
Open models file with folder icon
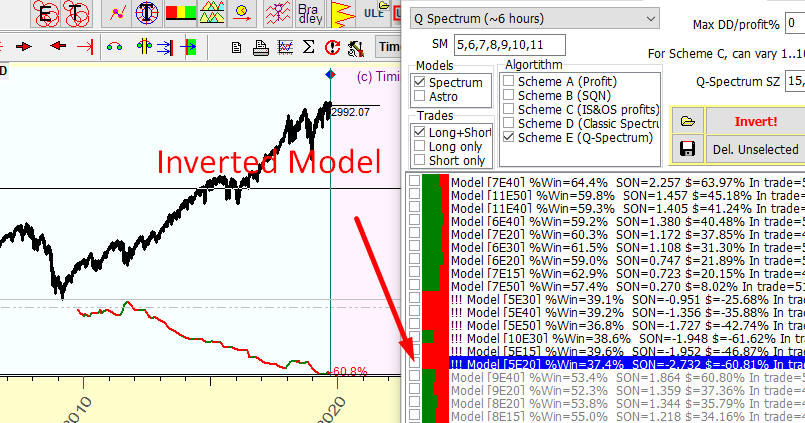coord(687,121)
